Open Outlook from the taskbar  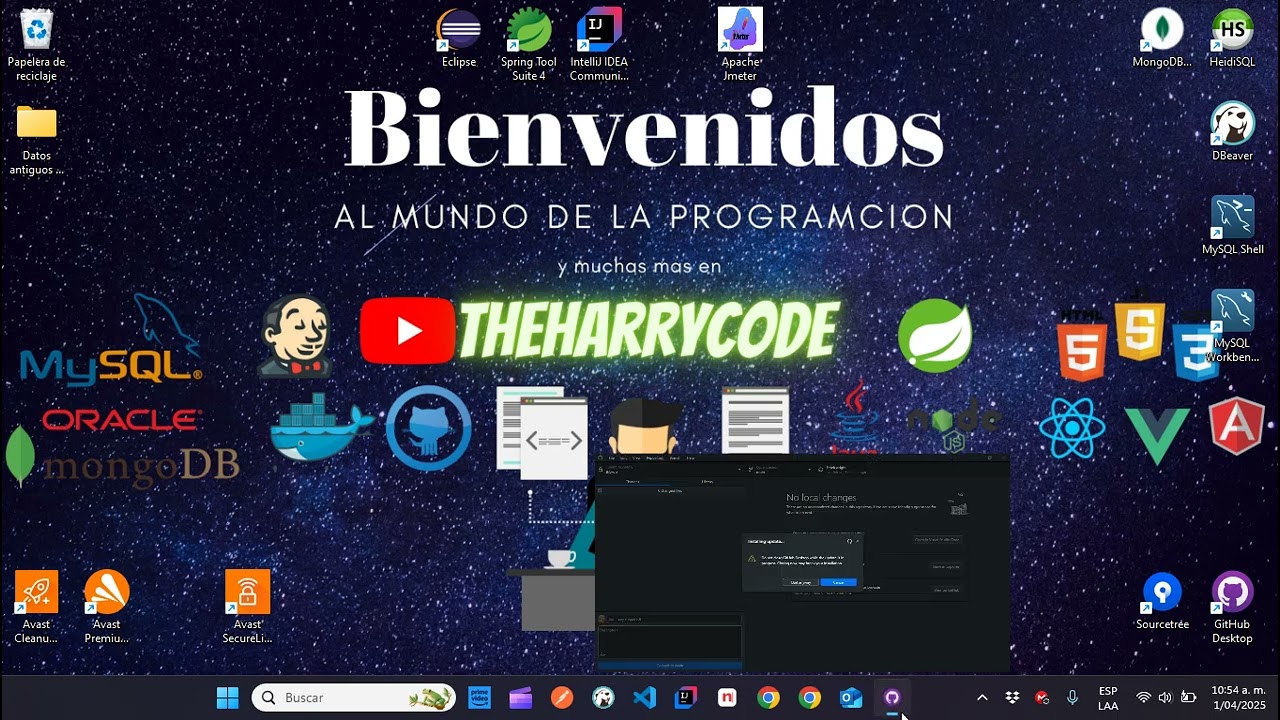pyautogui.click(x=851, y=697)
